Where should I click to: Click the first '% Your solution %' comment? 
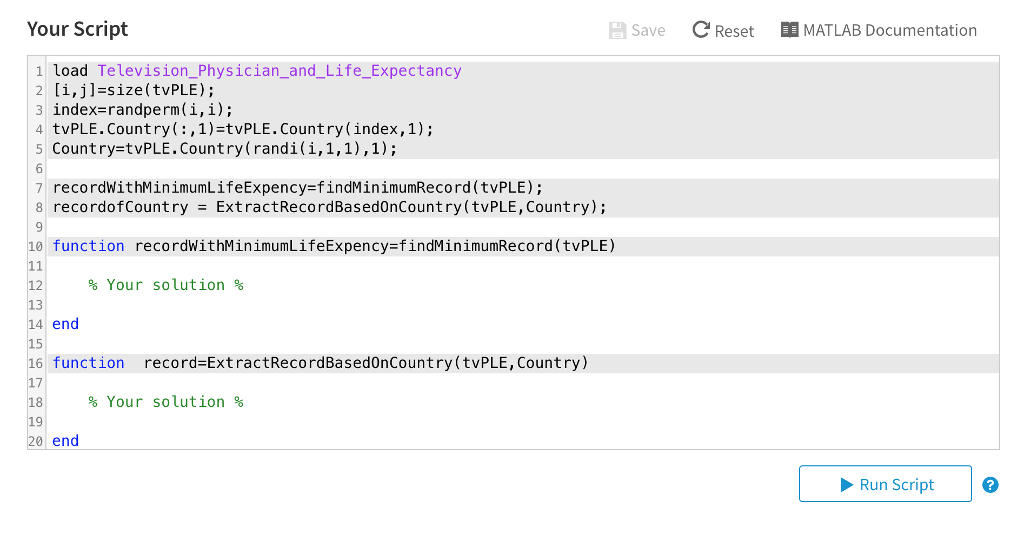click(166, 285)
